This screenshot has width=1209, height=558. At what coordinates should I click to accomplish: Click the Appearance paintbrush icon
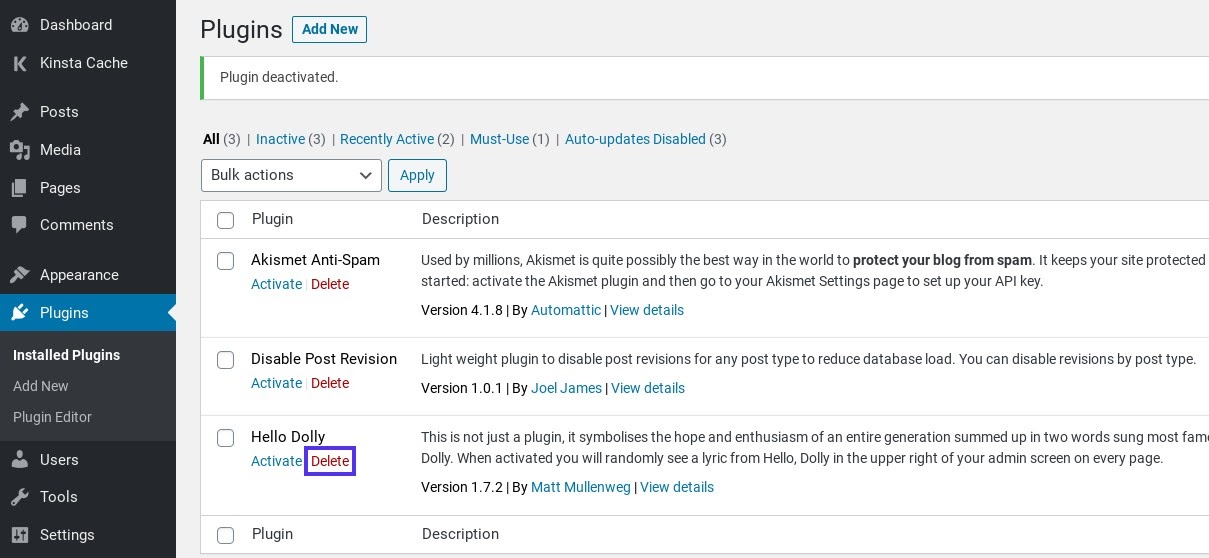click(19, 275)
